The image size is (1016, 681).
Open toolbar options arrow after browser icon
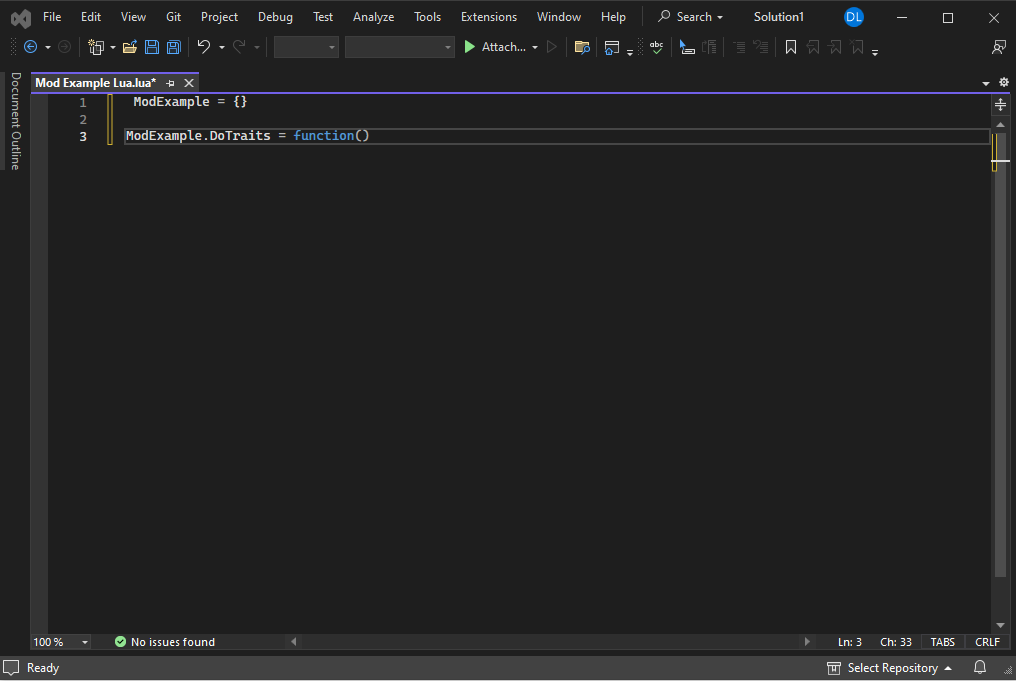pos(630,53)
